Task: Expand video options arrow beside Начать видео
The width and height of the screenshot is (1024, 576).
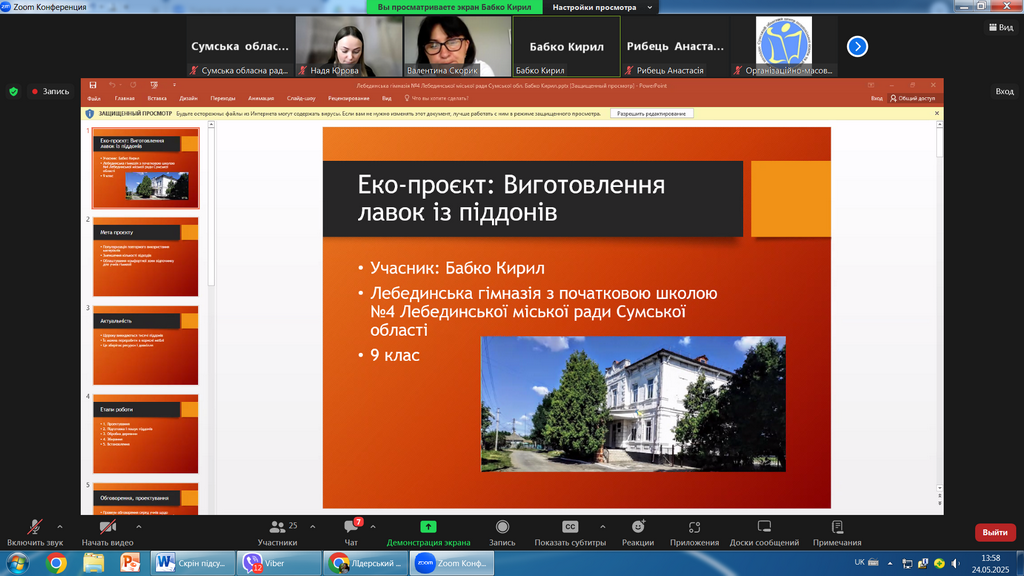Action: 138,526
